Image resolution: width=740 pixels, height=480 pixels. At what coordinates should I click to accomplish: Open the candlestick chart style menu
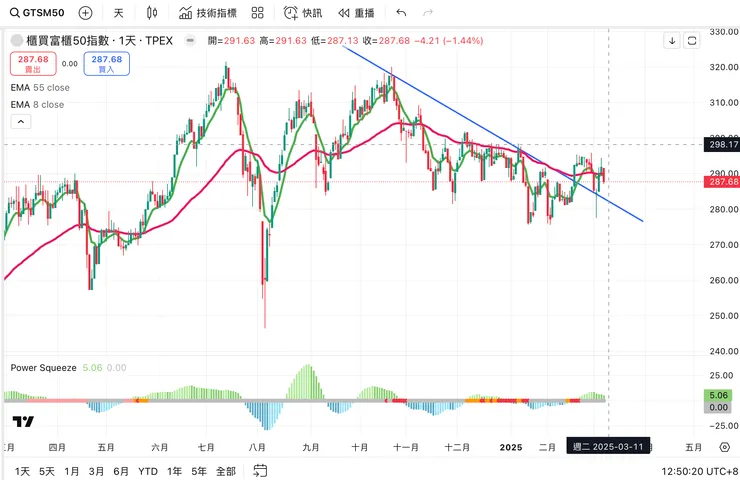(151, 13)
